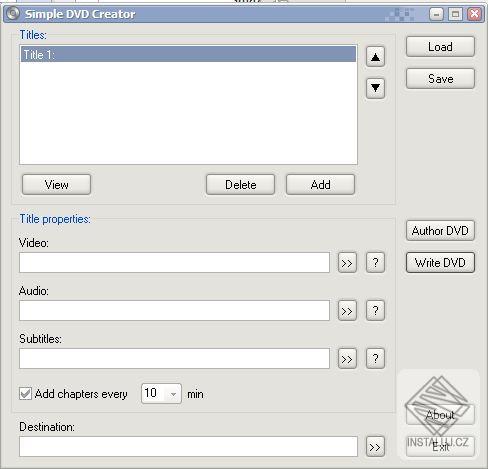Browse for a subtitles file
This screenshot has width=488, height=469.
click(x=347, y=359)
